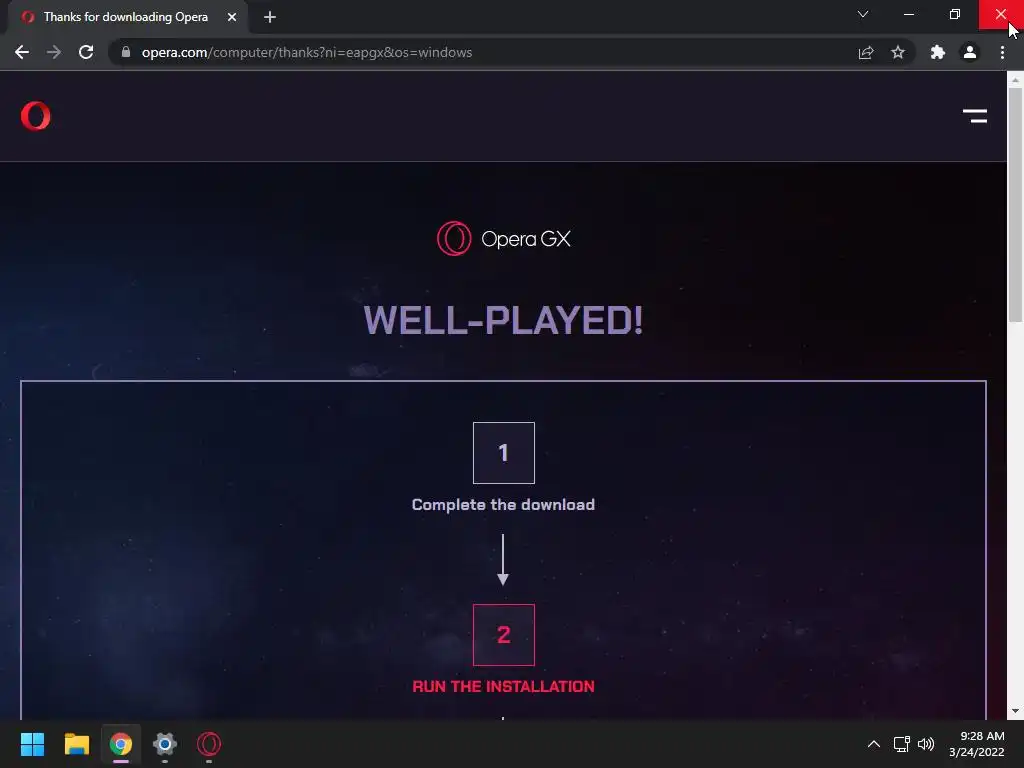Screen dimensions: 1024x768
Task: Click the scrollbar up arrow
Action: 1015,80
